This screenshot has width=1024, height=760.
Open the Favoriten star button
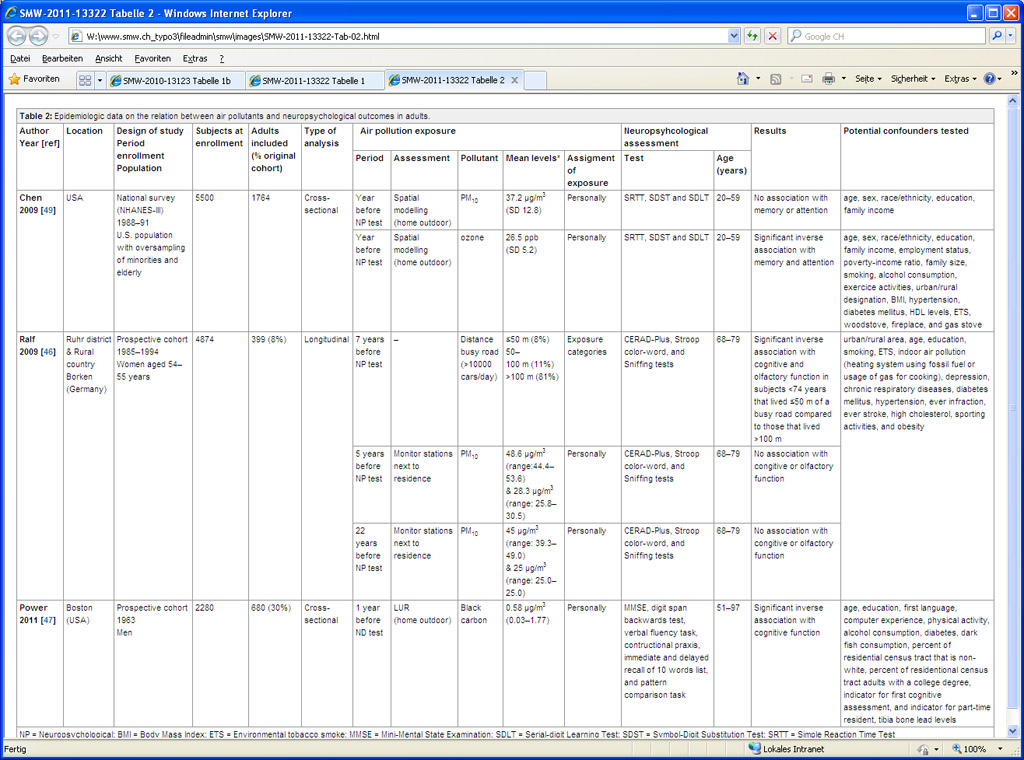coord(34,79)
